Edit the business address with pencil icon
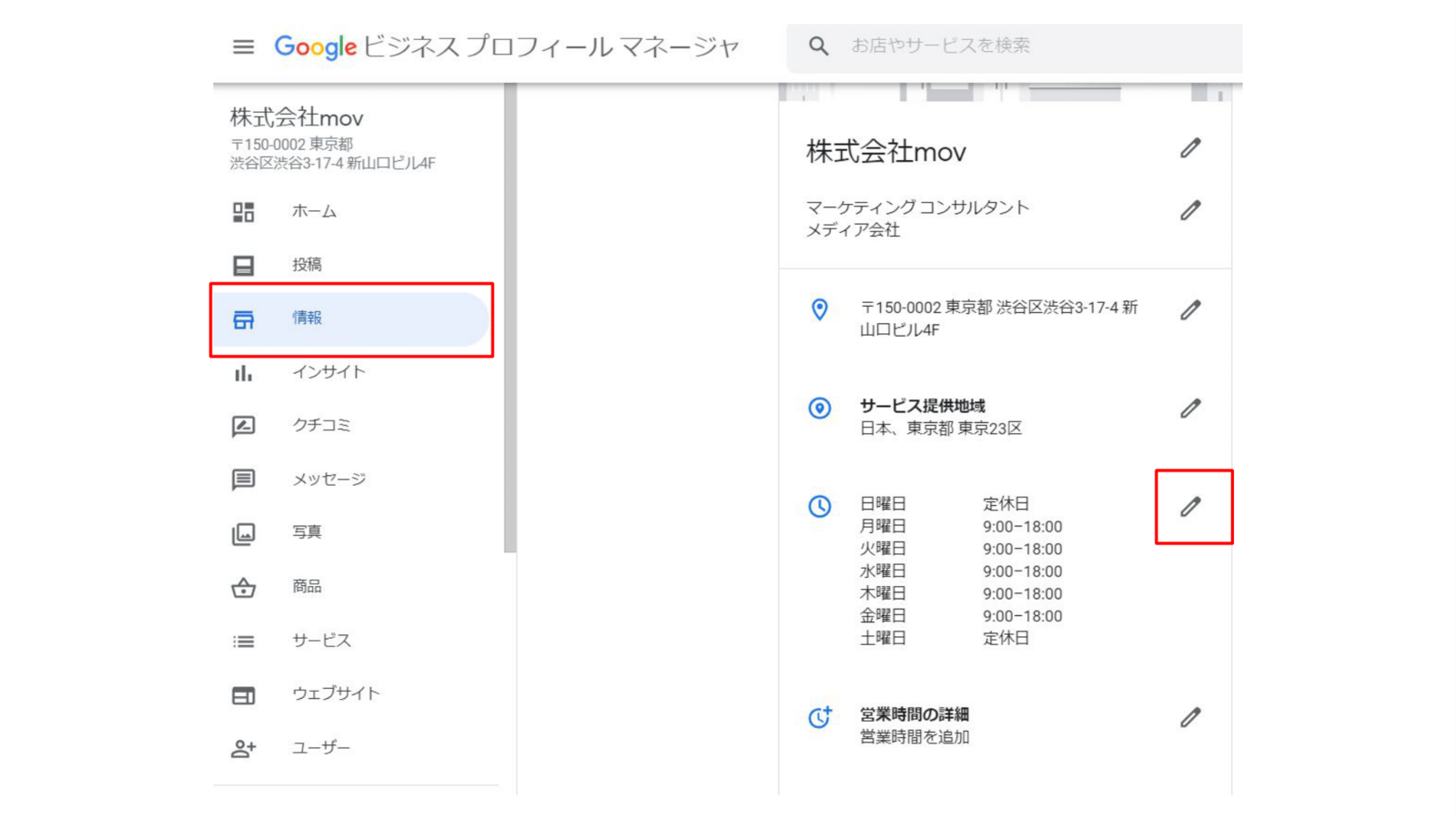1456x819 pixels. coord(1190,310)
